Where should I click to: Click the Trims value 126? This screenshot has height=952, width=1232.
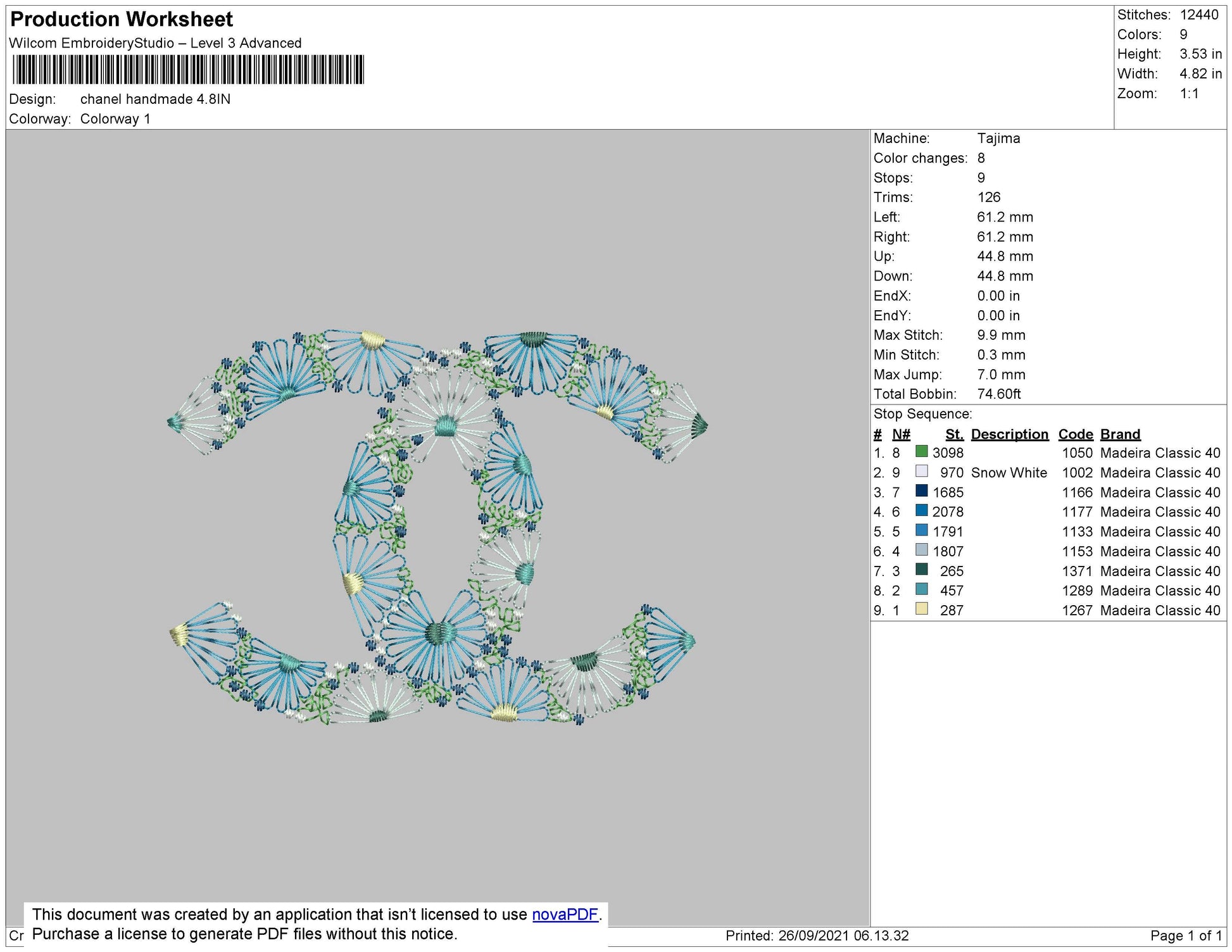coord(988,197)
